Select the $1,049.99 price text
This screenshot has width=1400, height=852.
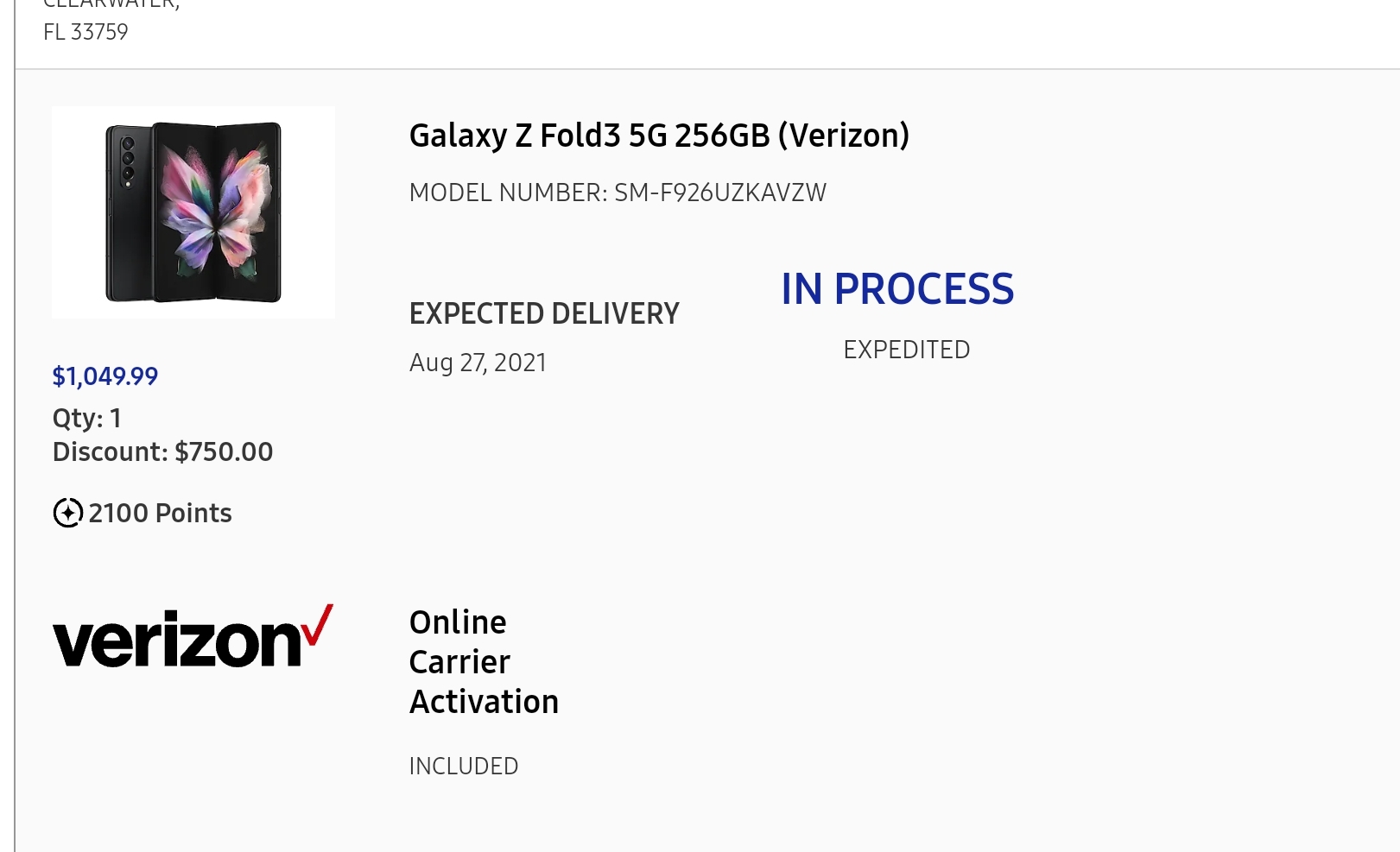[105, 376]
